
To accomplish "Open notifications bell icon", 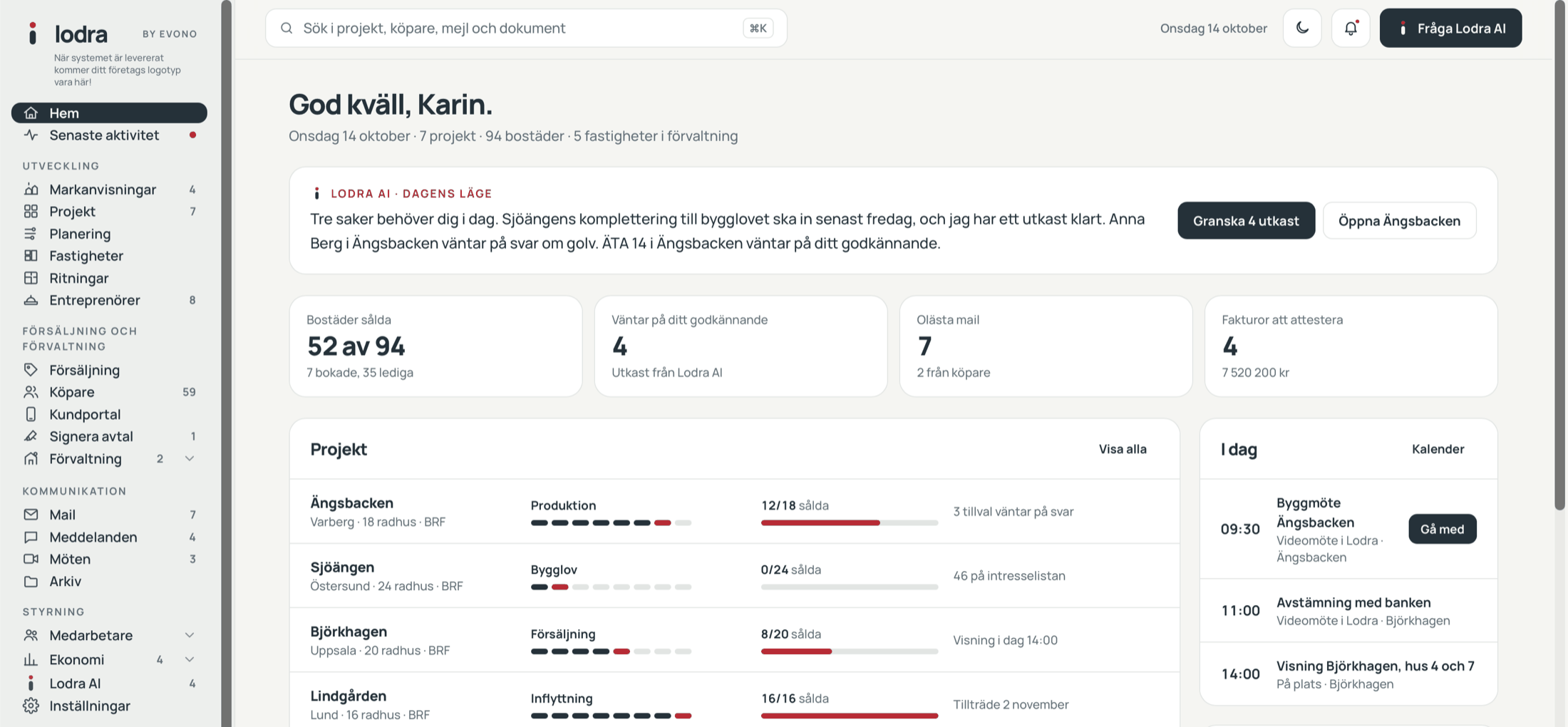I will [1351, 28].
